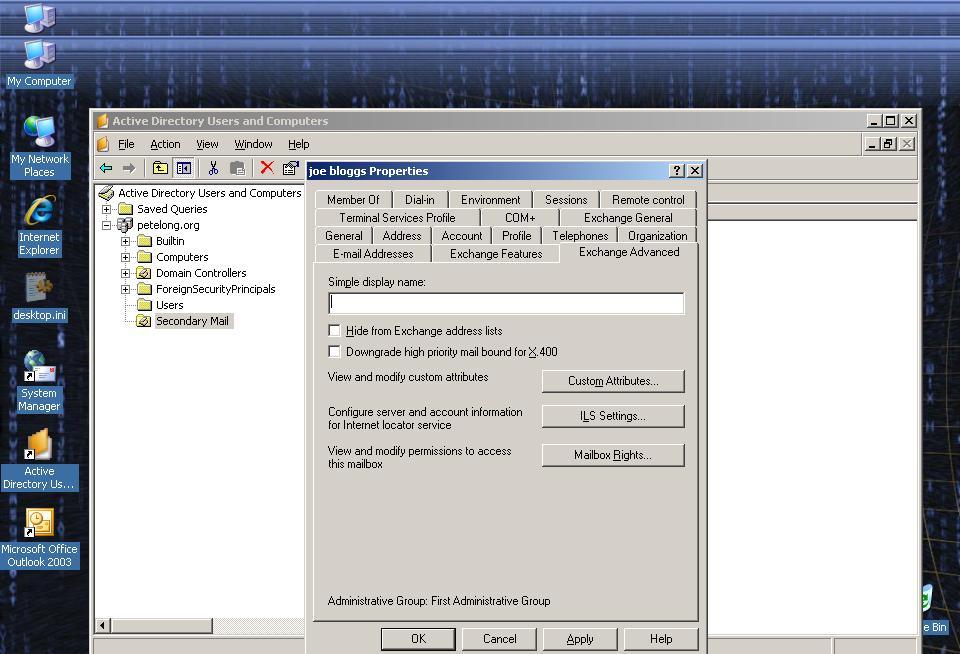Viewport: 960px width, 654px height.
Task: Open the View menu
Action: tap(207, 144)
